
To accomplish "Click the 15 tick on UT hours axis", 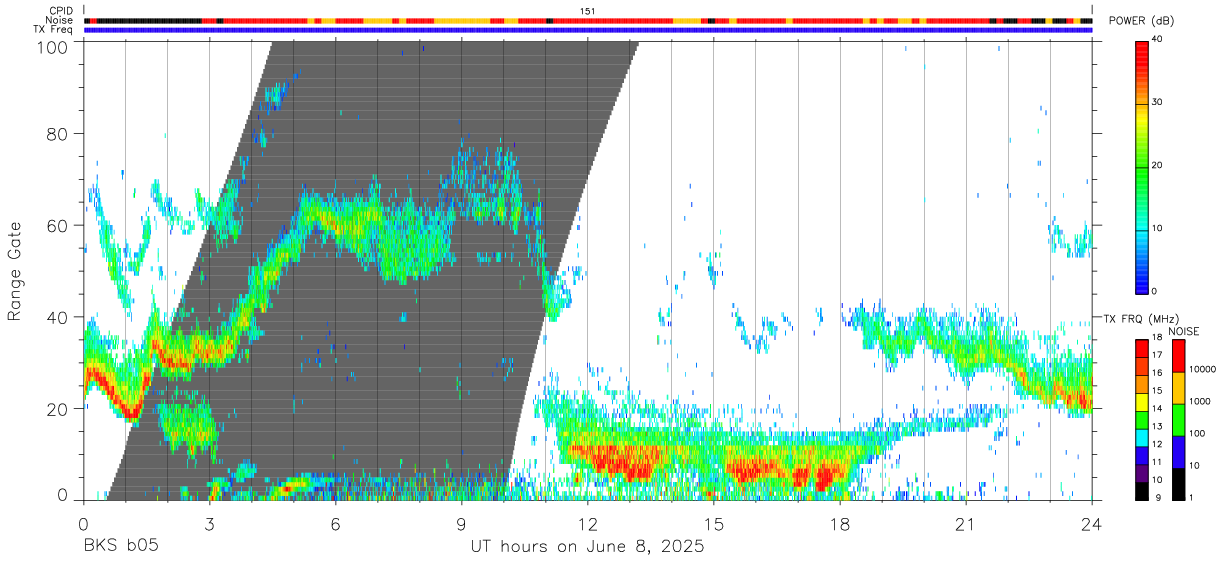I will [x=714, y=524].
